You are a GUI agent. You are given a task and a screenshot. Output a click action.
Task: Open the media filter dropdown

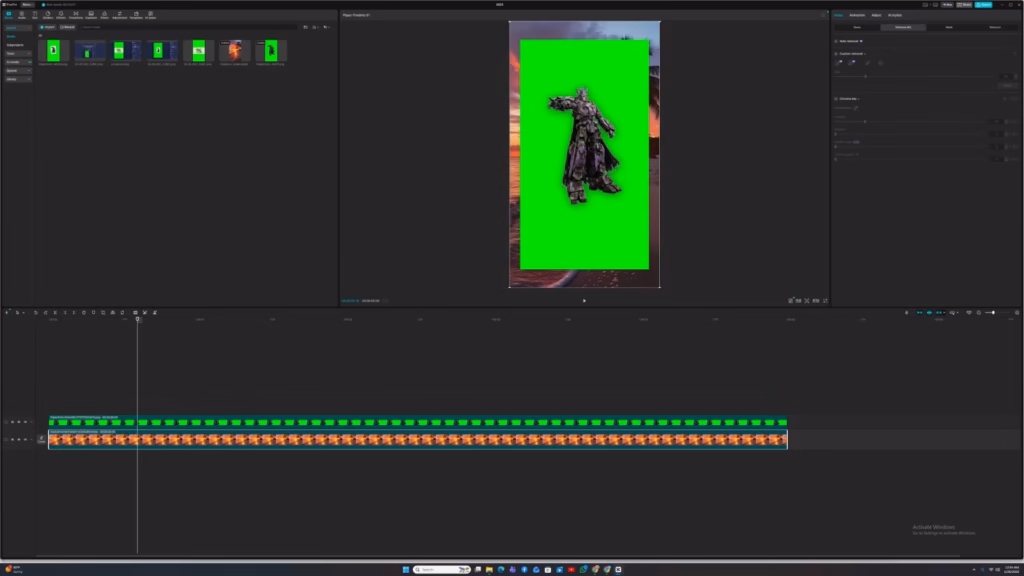(x=326, y=27)
